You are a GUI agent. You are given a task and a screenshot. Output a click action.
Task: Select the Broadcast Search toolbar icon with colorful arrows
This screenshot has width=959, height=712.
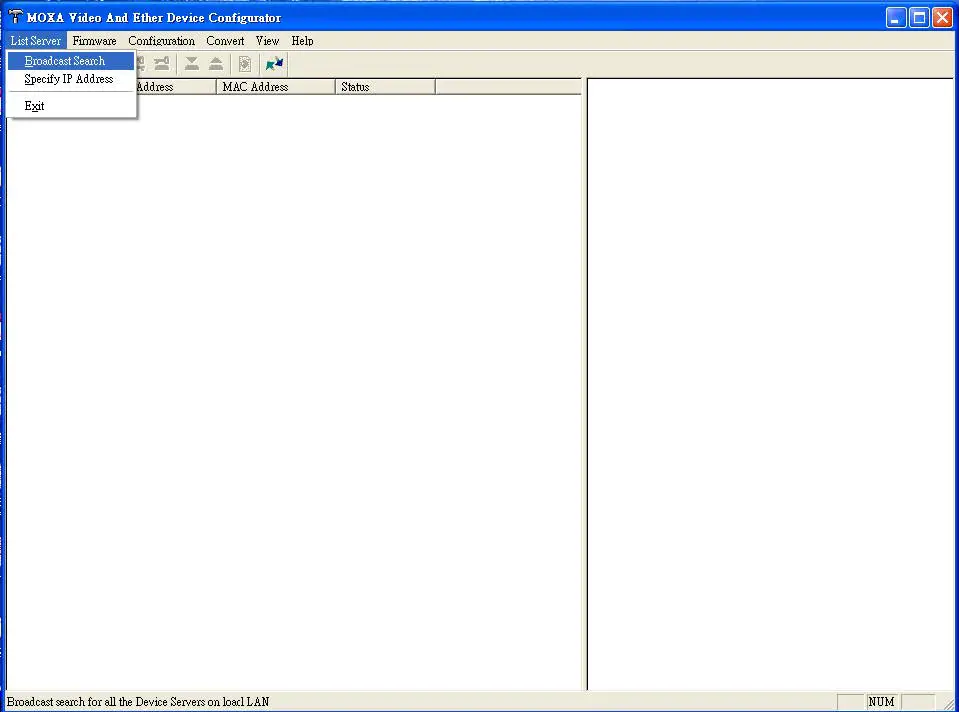(x=275, y=63)
